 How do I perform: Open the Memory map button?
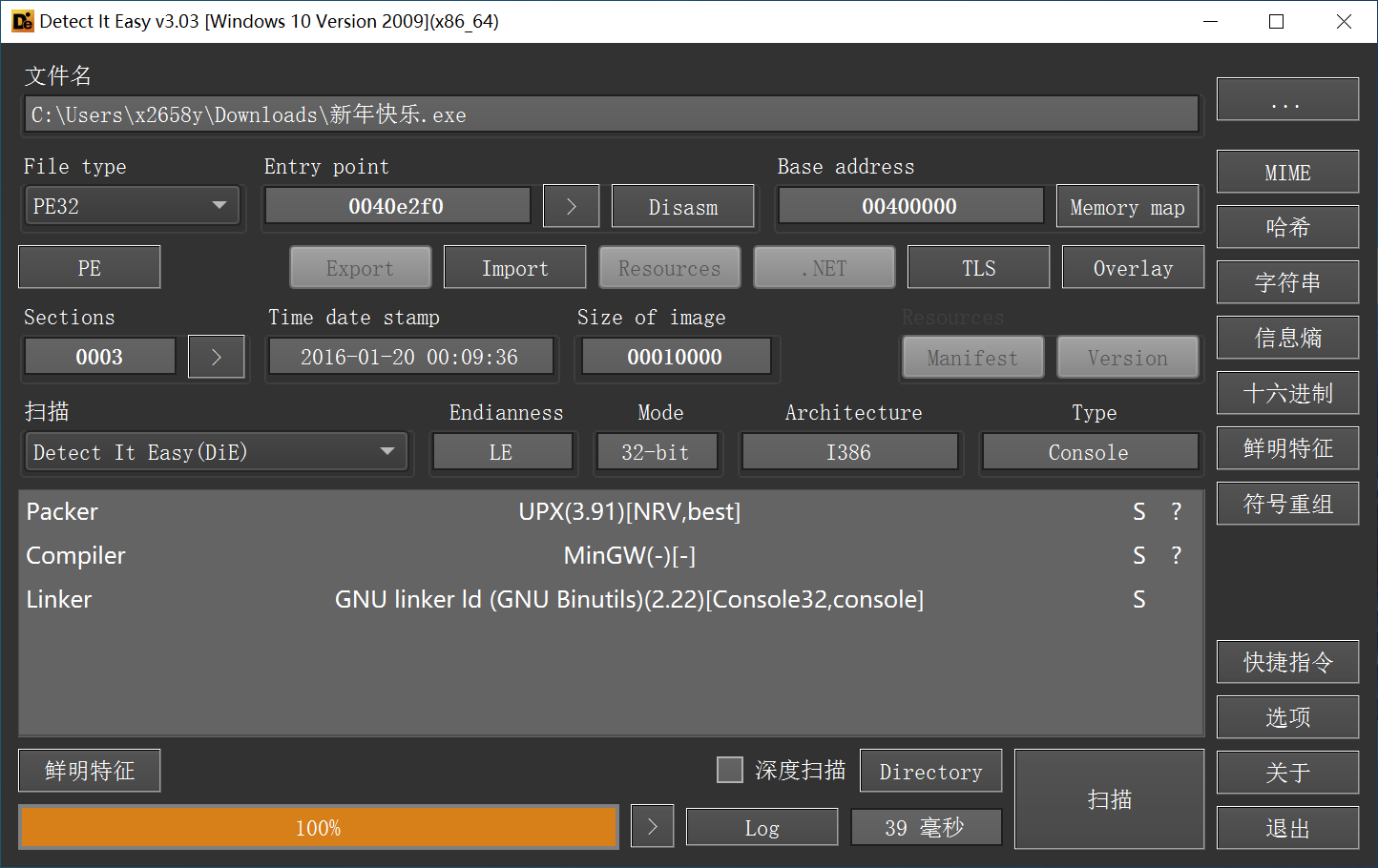pos(1127,206)
